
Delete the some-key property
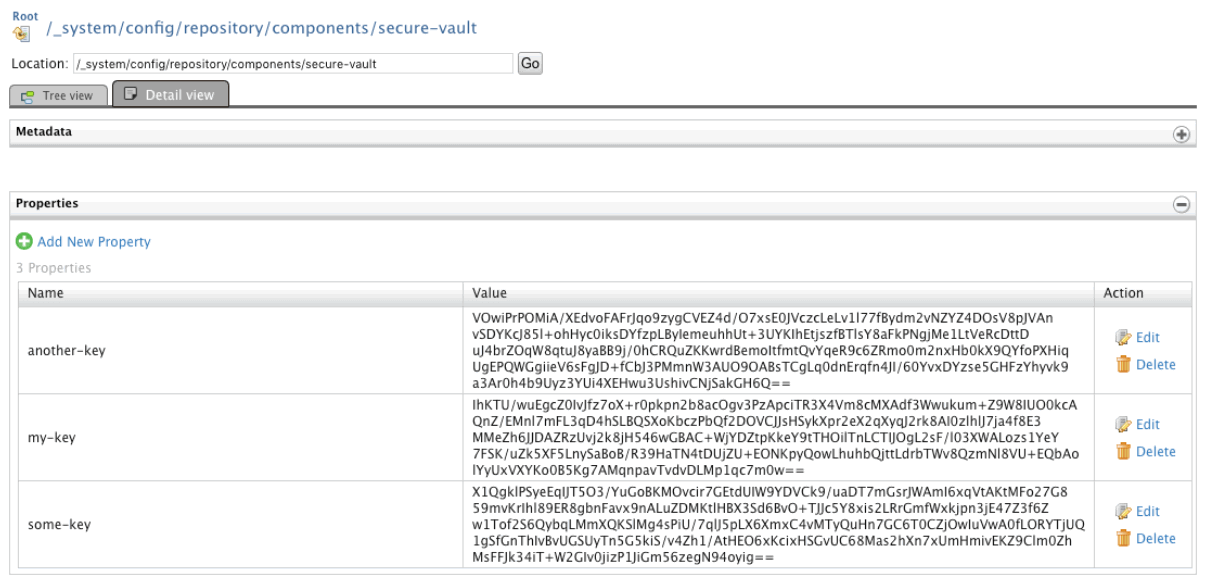point(1154,539)
